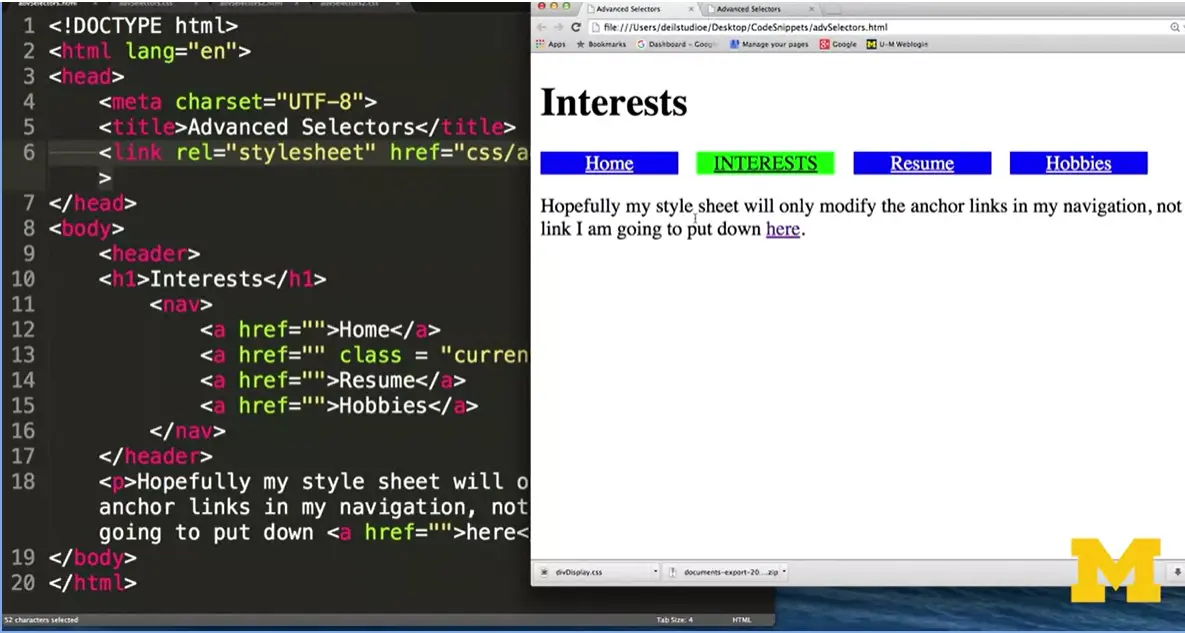The height and width of the screenshot is (633, 1185).
Task: Click the browser reload icon
Action: click(575, 27)
